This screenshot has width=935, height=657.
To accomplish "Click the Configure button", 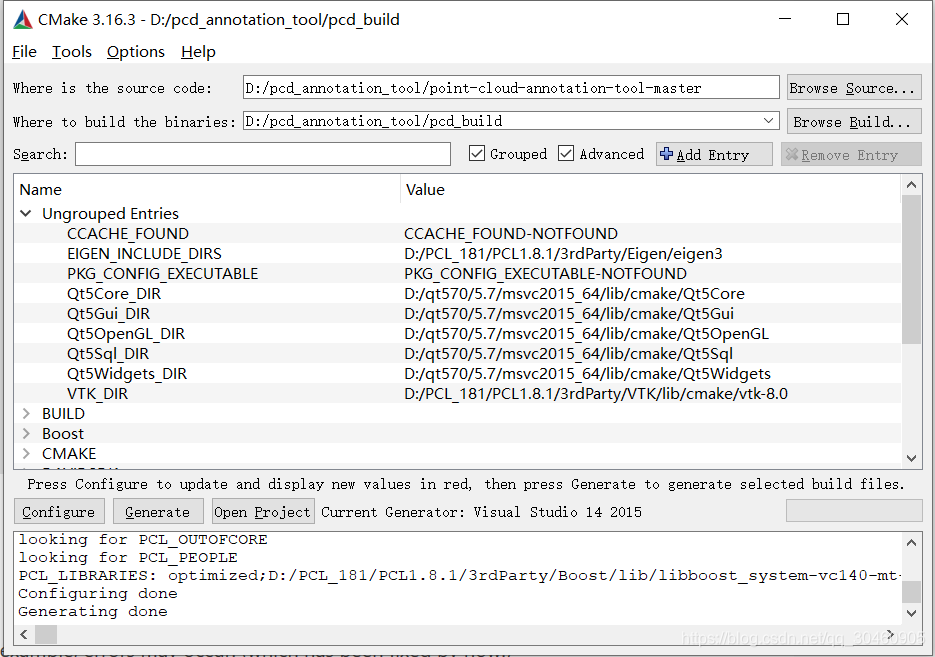I will pyautogui.click(x=59, y=512).
